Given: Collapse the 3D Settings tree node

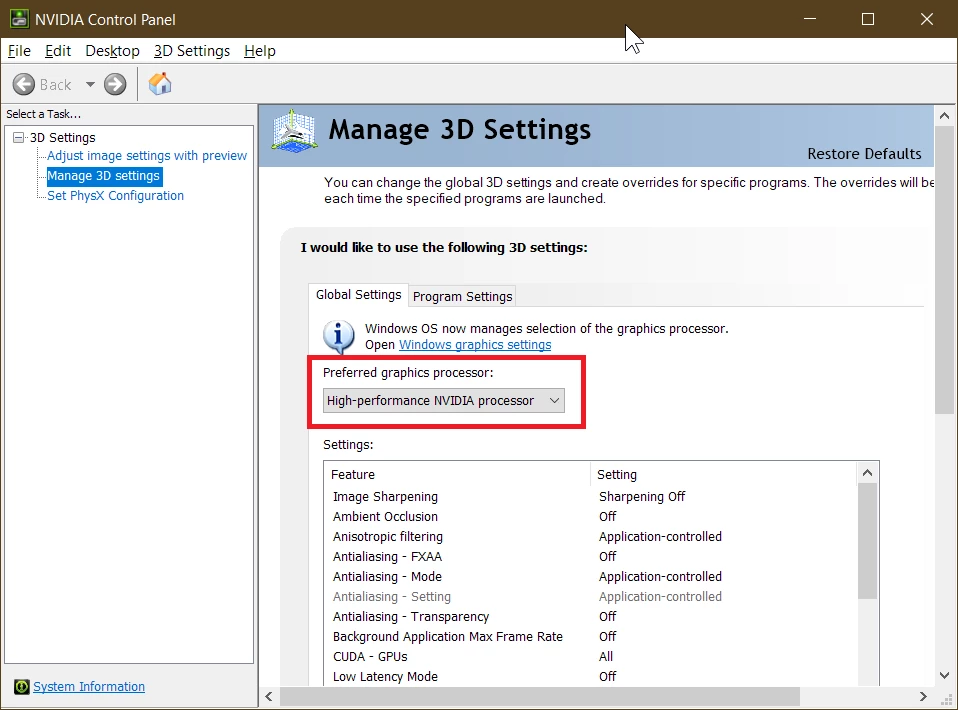Looking at the screenshot, I should 19,137.
